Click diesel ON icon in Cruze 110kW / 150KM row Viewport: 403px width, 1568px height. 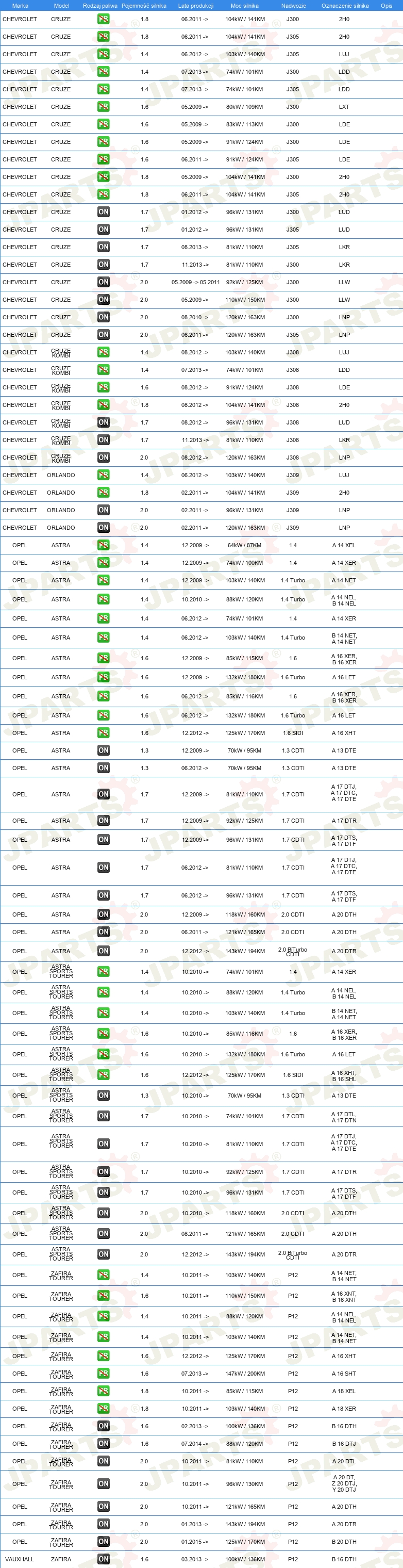(104, 300)
